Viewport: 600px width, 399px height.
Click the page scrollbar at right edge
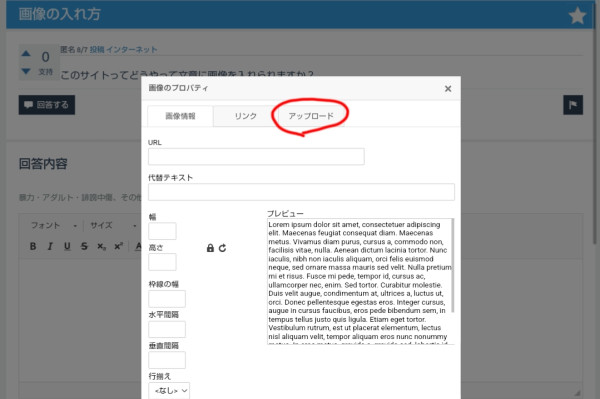(594, 124)
